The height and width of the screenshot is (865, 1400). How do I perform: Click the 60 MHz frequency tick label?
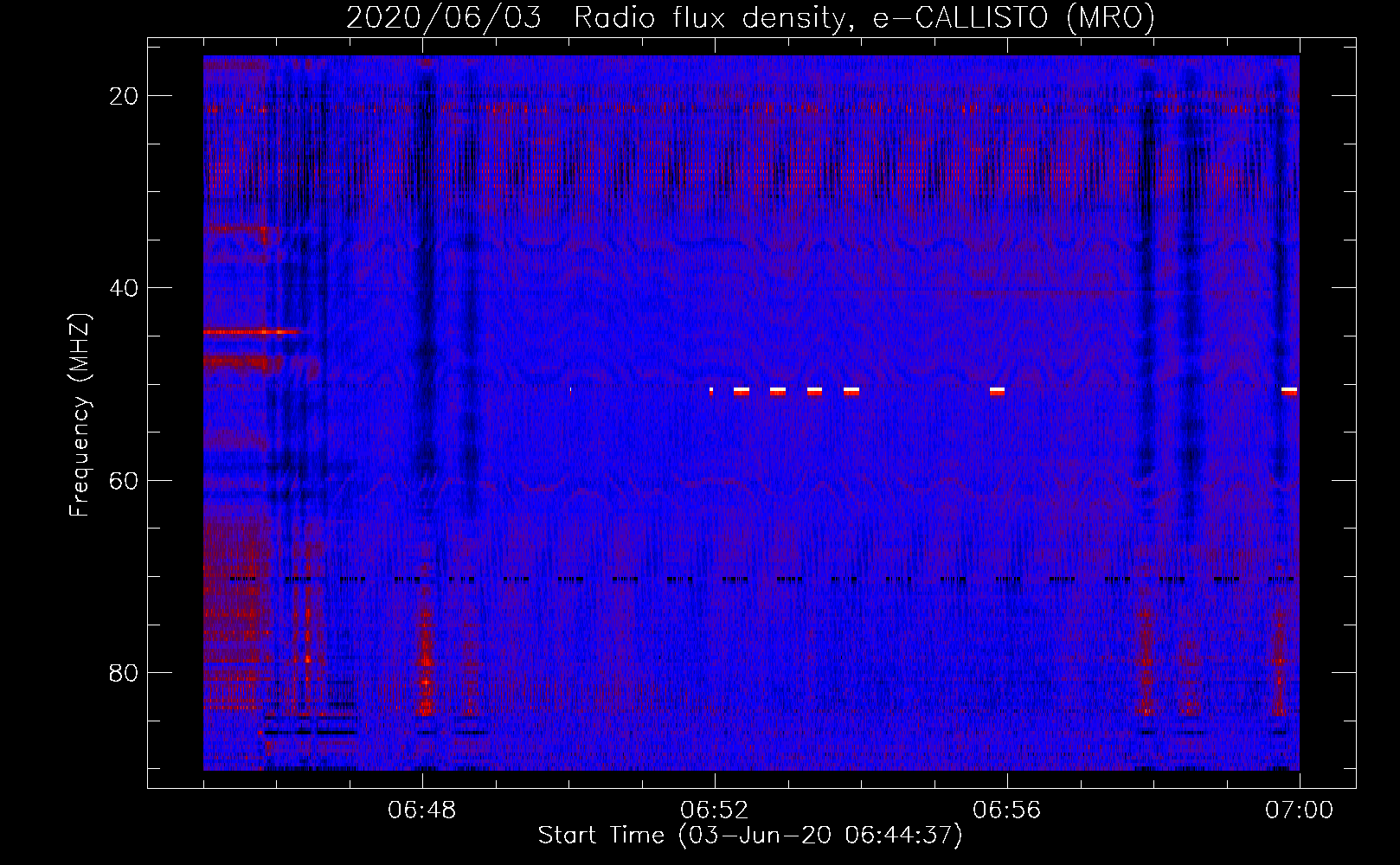coord(125,480)
